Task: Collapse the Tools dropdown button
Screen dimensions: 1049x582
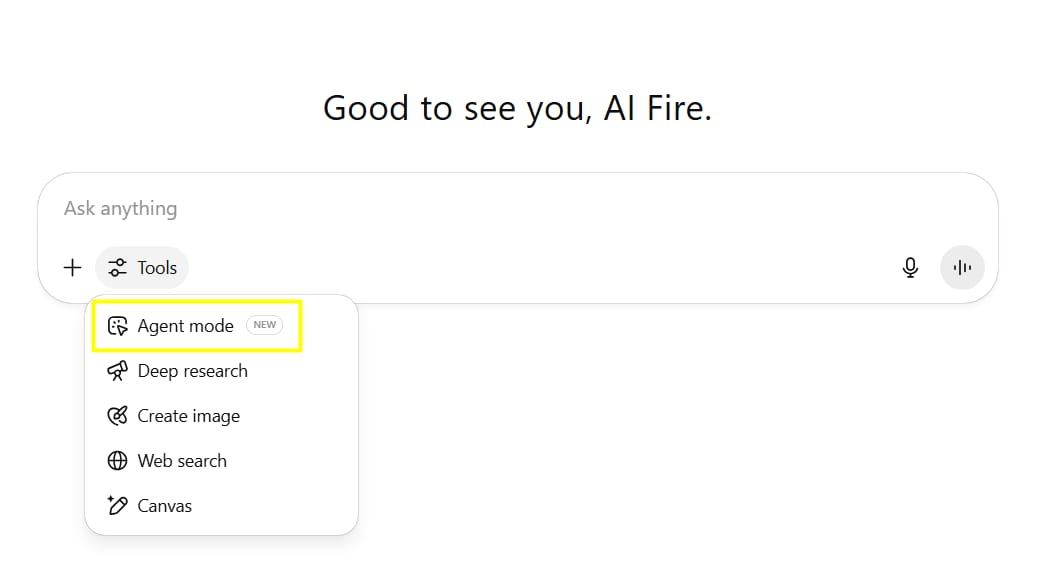Action: point(142,268)
